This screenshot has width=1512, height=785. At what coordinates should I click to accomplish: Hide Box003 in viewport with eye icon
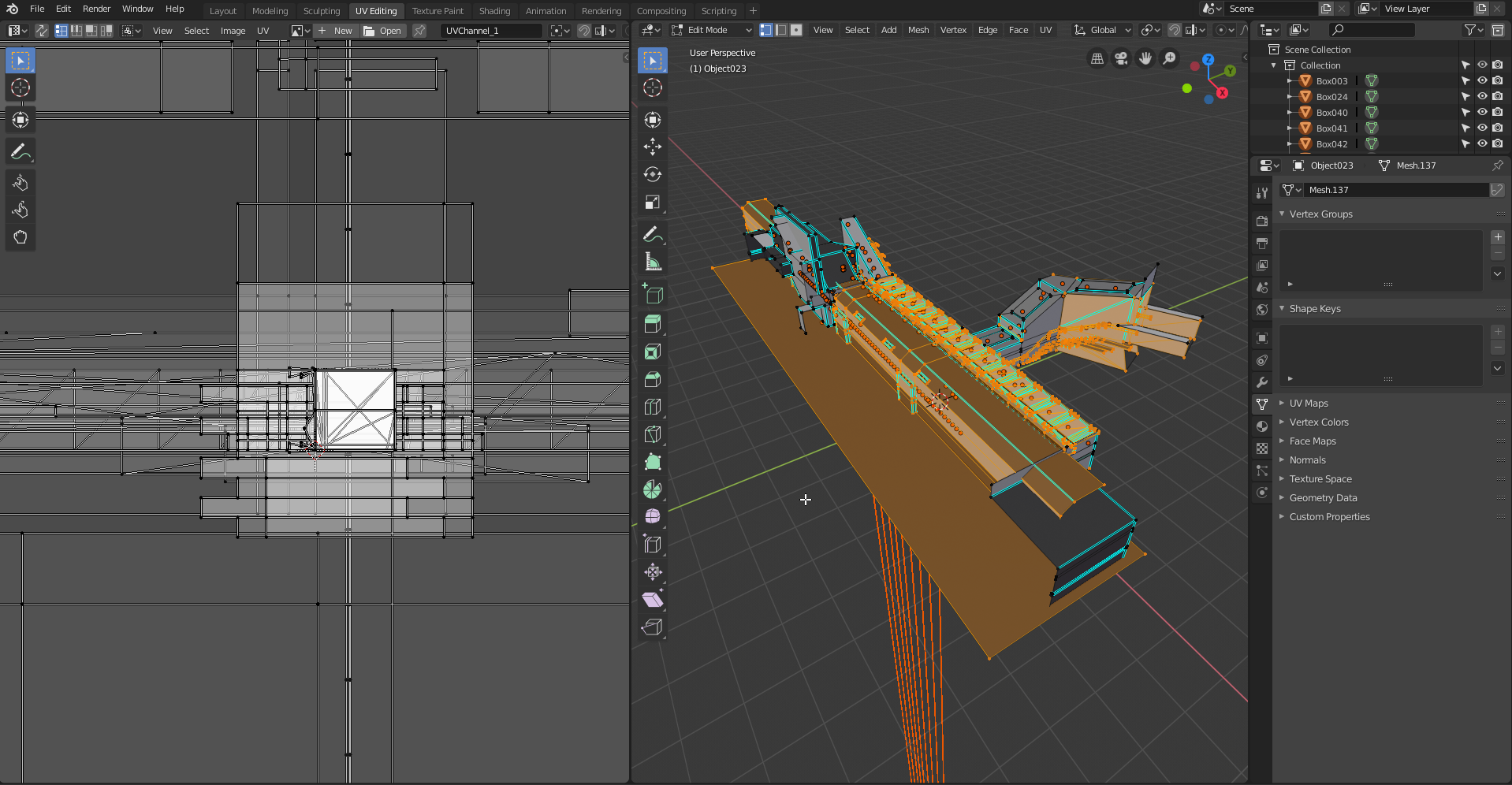1482,80
